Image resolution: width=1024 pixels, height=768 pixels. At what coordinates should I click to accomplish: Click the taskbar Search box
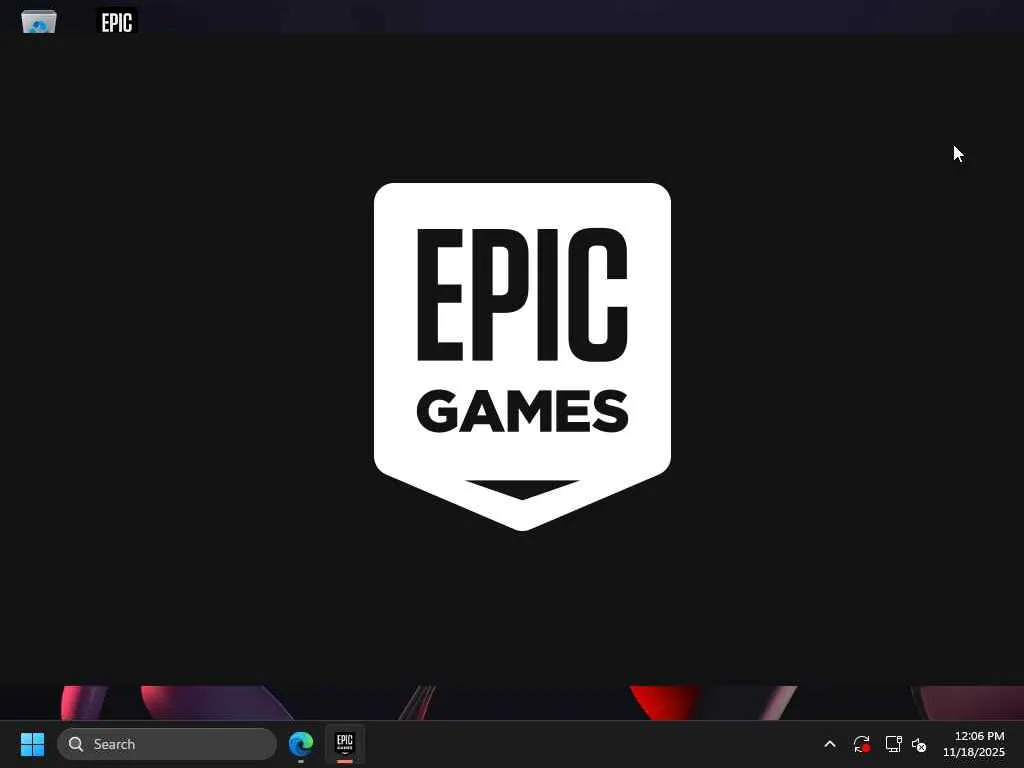[167, 744]
